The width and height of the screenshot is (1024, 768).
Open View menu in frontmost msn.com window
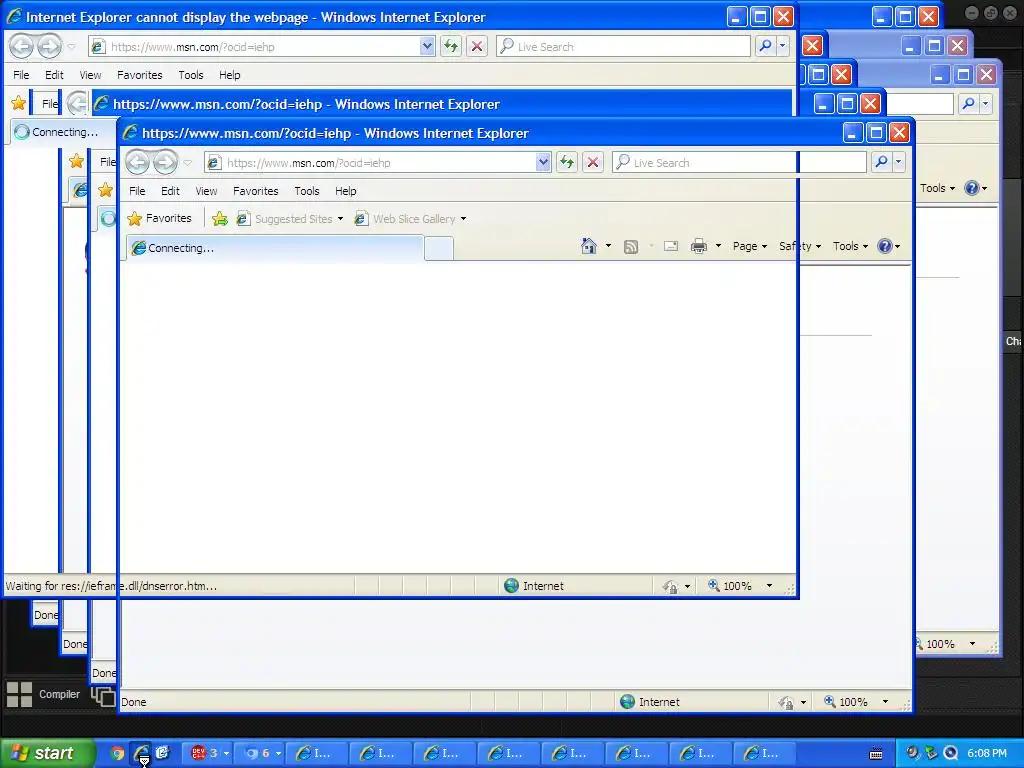click(x=206, y=191)
